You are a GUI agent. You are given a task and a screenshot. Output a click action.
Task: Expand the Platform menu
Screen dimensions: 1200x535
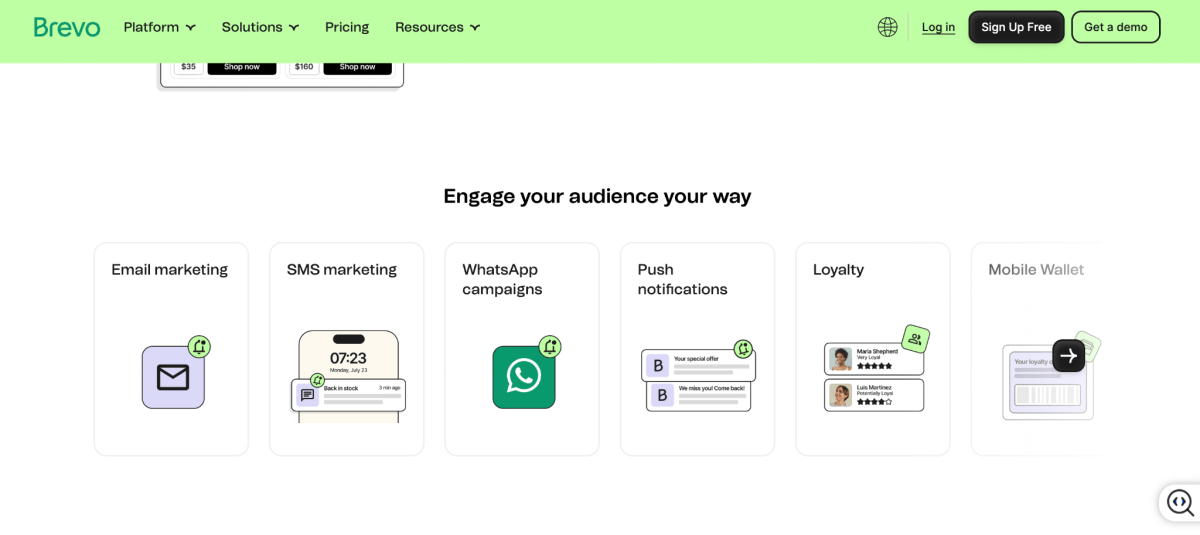(160, 27)
